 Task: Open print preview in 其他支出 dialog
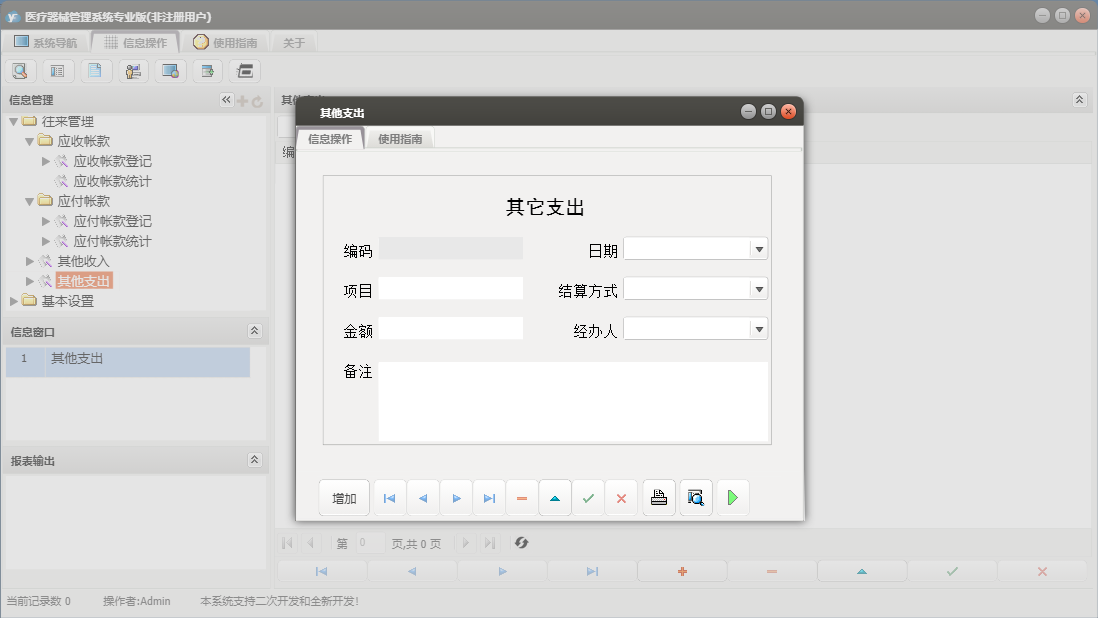point(695,497)
